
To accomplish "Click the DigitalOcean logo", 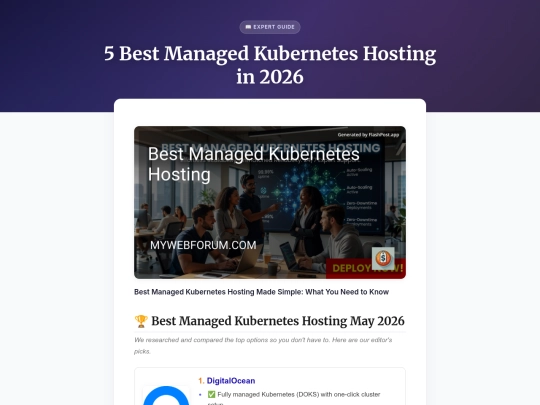I will tap(166, 395).
